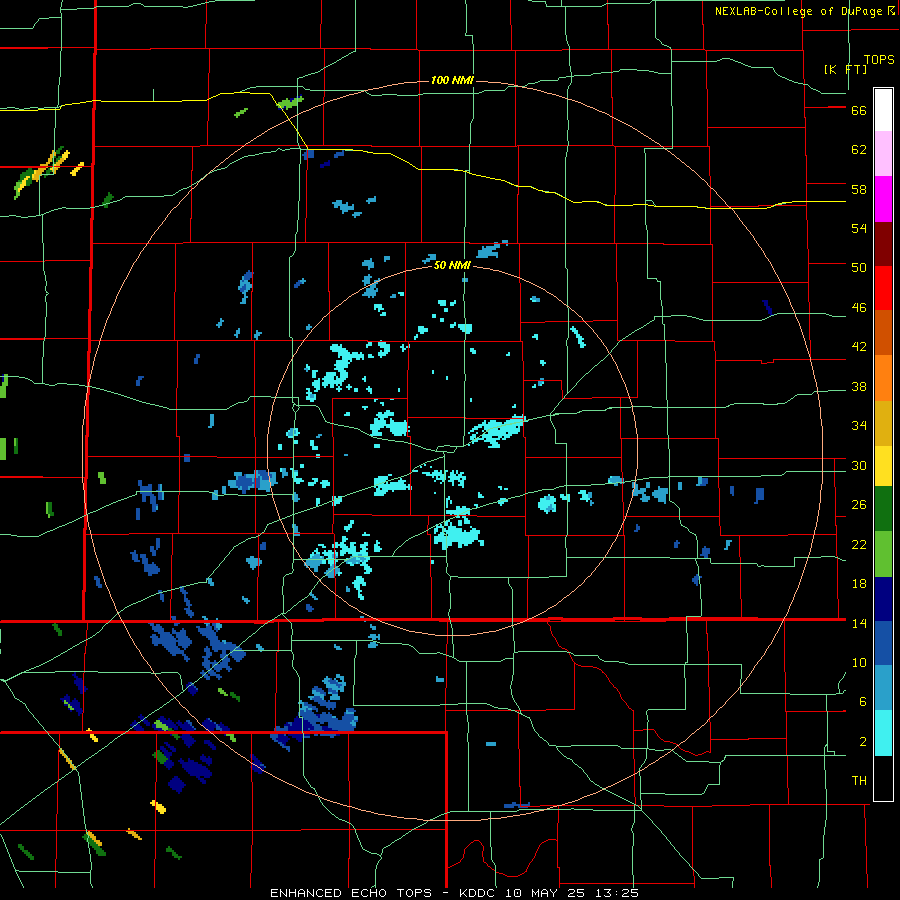Screen dimensions: 900x900
Task: Click the 50 value on the legend
Action: coord(859,268)
